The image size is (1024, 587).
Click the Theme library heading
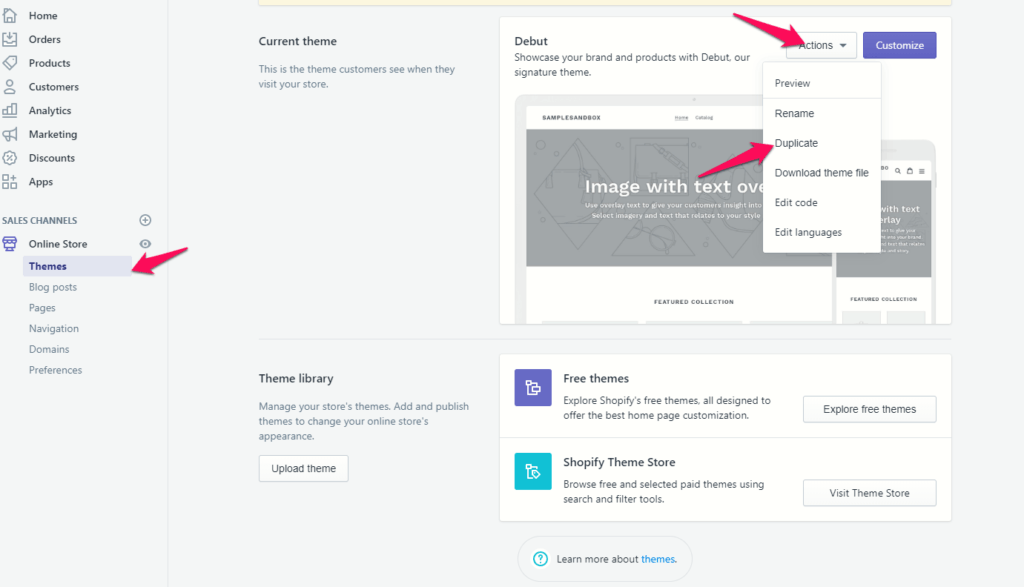[296, 378]
